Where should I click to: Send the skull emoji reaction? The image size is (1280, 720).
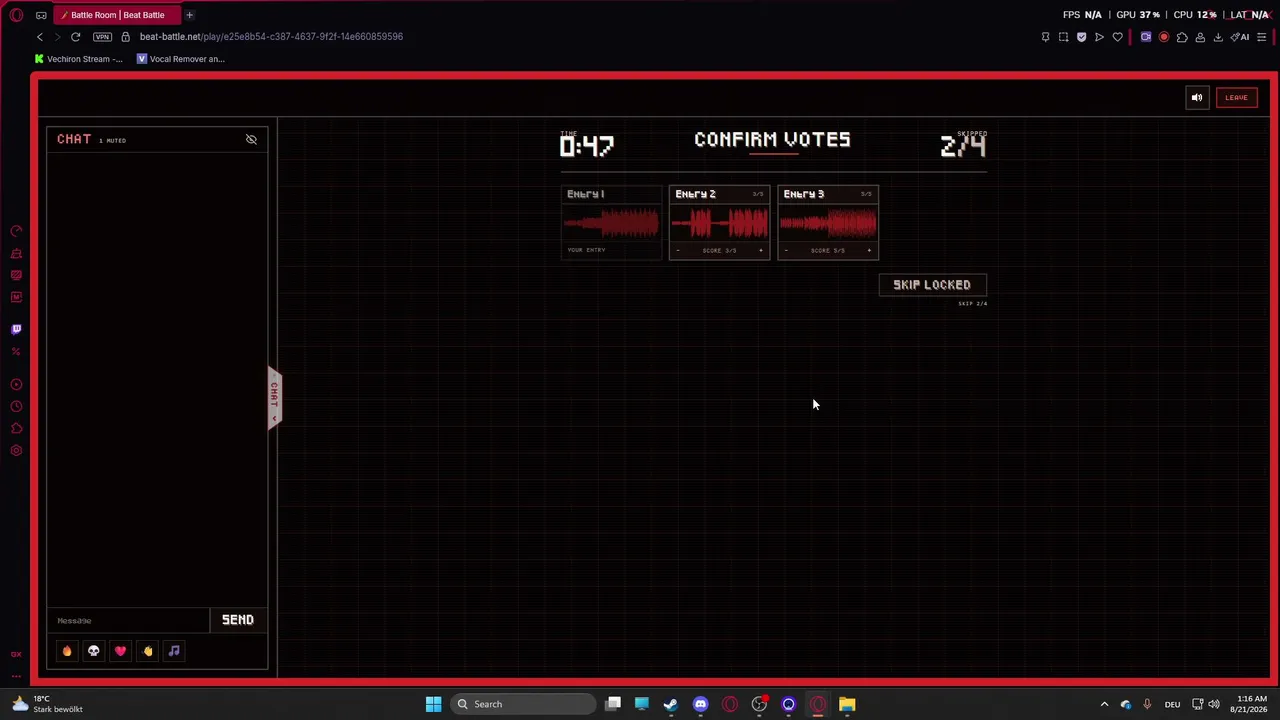click(94, 651)
